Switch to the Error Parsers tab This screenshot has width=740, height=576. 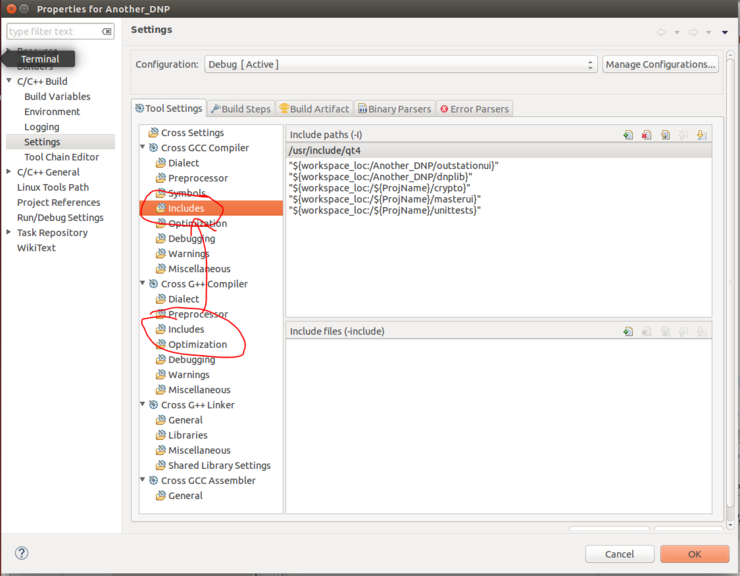point(474,109)
